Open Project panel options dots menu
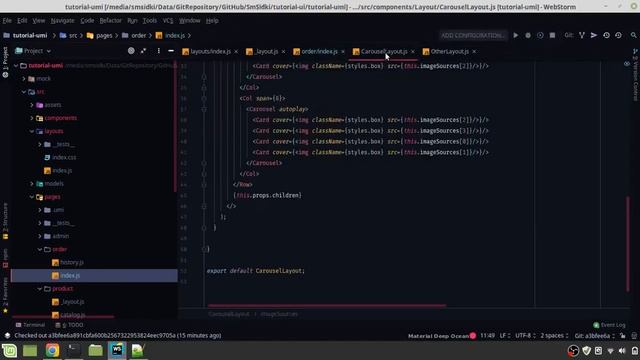Screen dimensions: 640x360 pos(158,51)
